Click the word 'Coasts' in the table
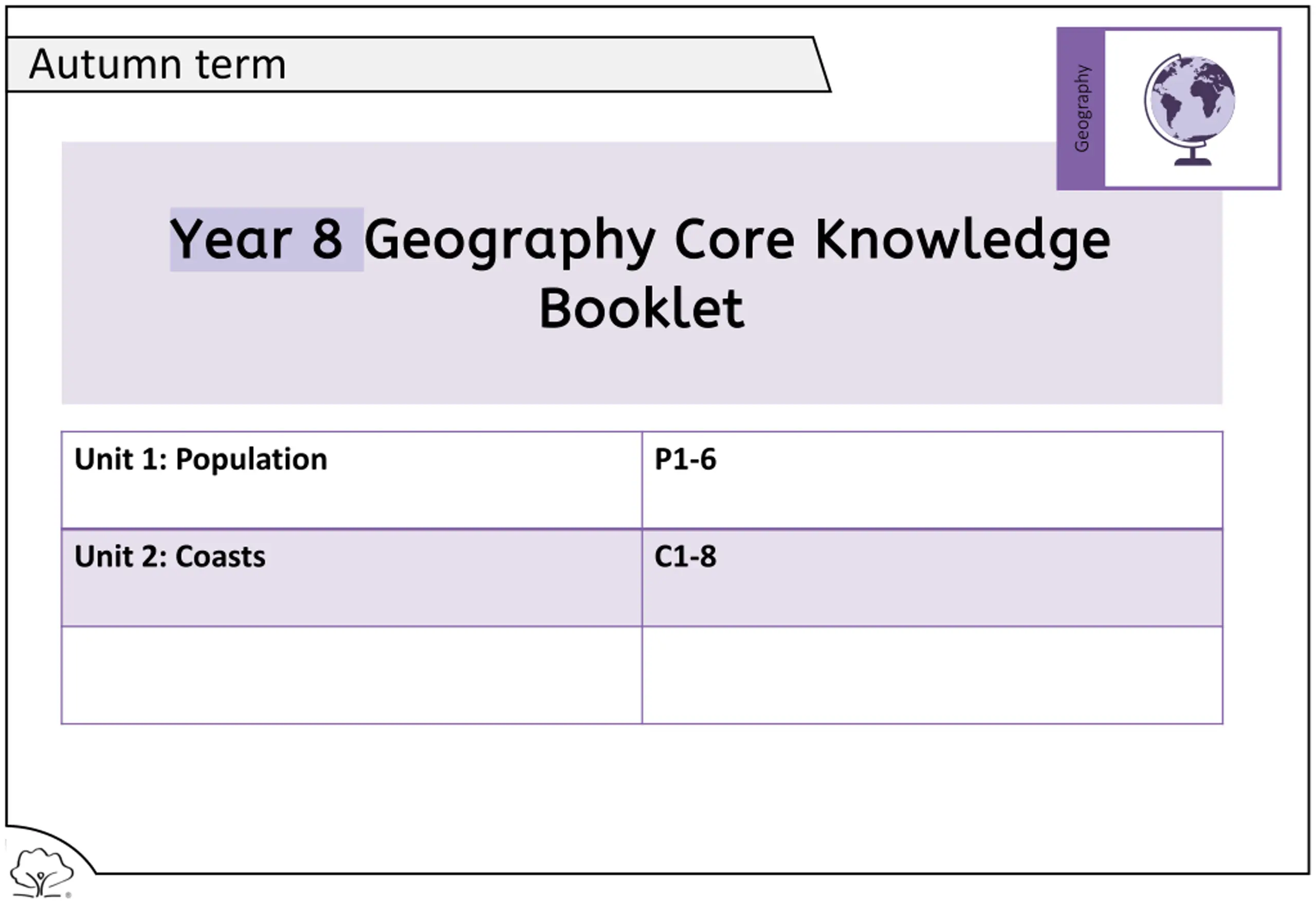This screenshot has width=1316, height=911. click(x=221, y=557)
